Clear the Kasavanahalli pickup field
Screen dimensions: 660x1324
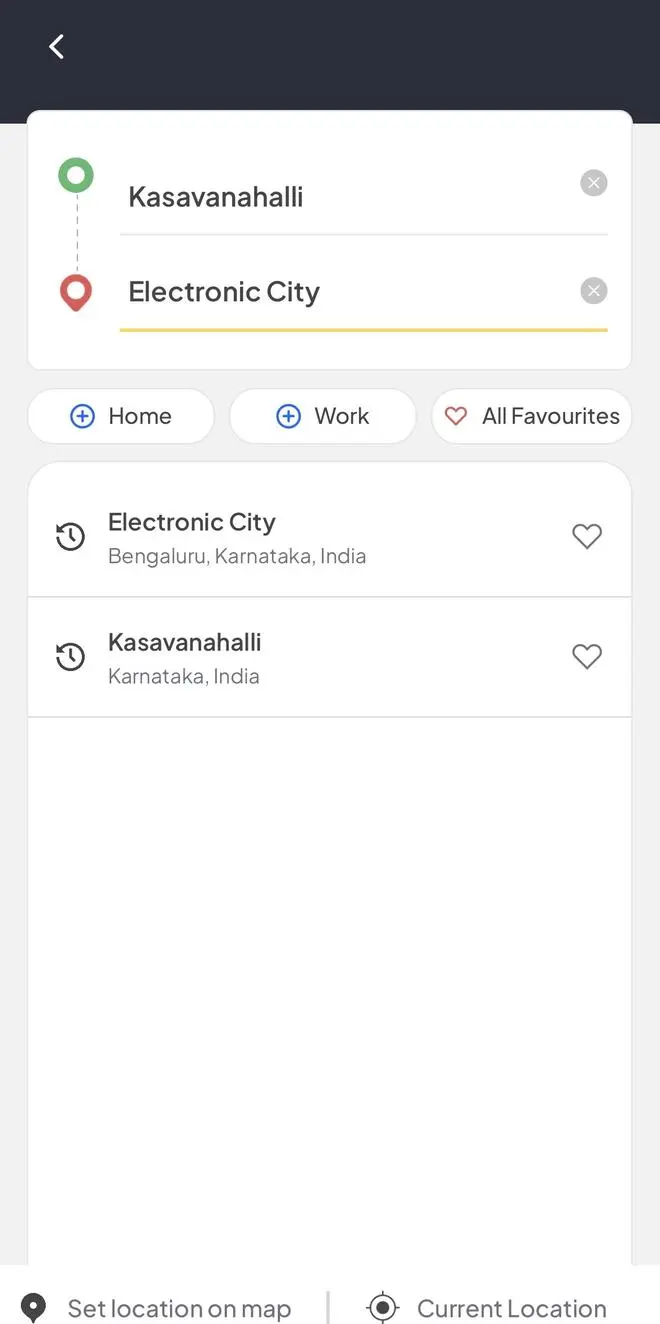point(594,183)
